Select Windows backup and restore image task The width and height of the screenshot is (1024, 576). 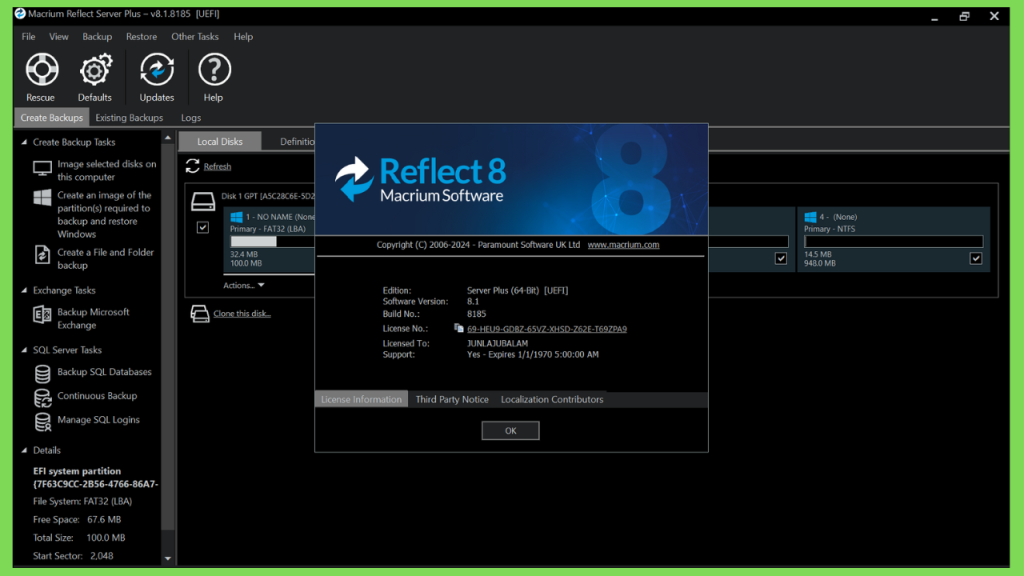104,214
